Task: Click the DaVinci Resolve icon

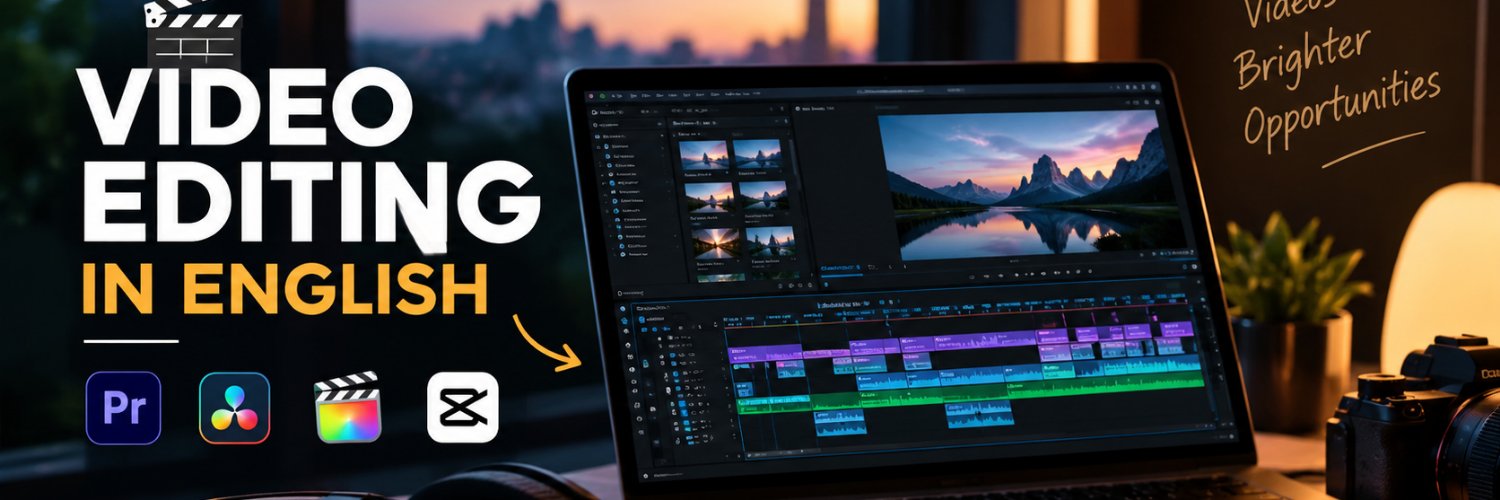Action: pos(235,407)
